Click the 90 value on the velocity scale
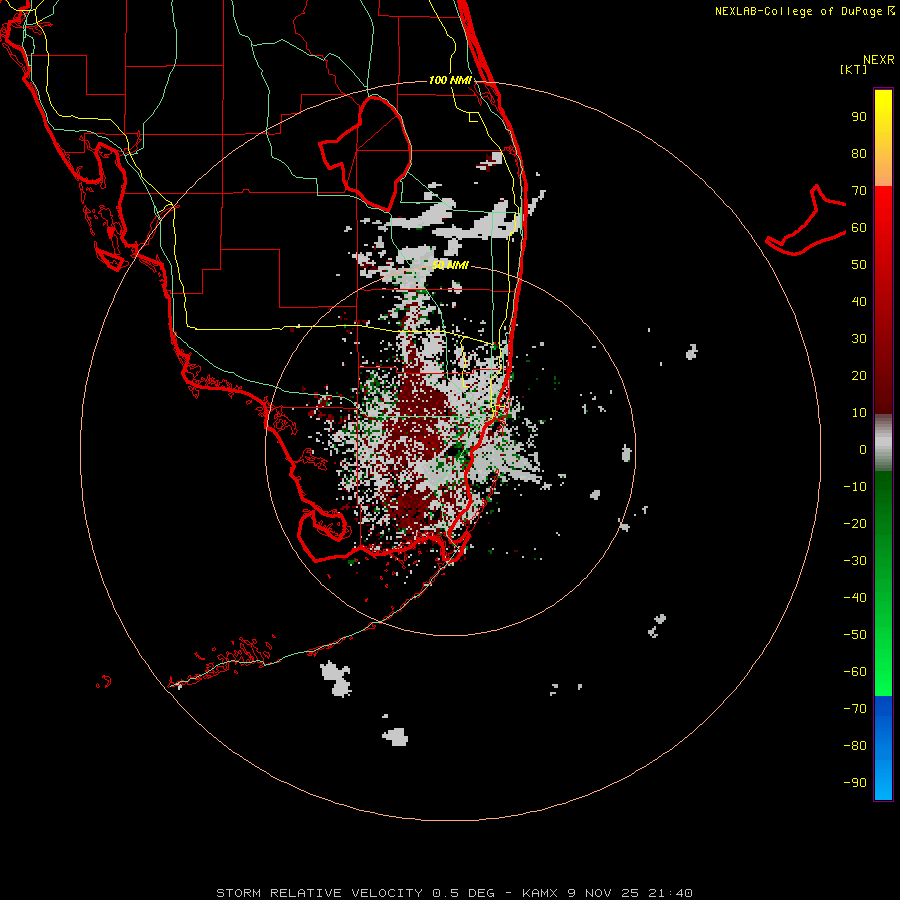Viewport: 900px width, 900px height. (859, 117)
